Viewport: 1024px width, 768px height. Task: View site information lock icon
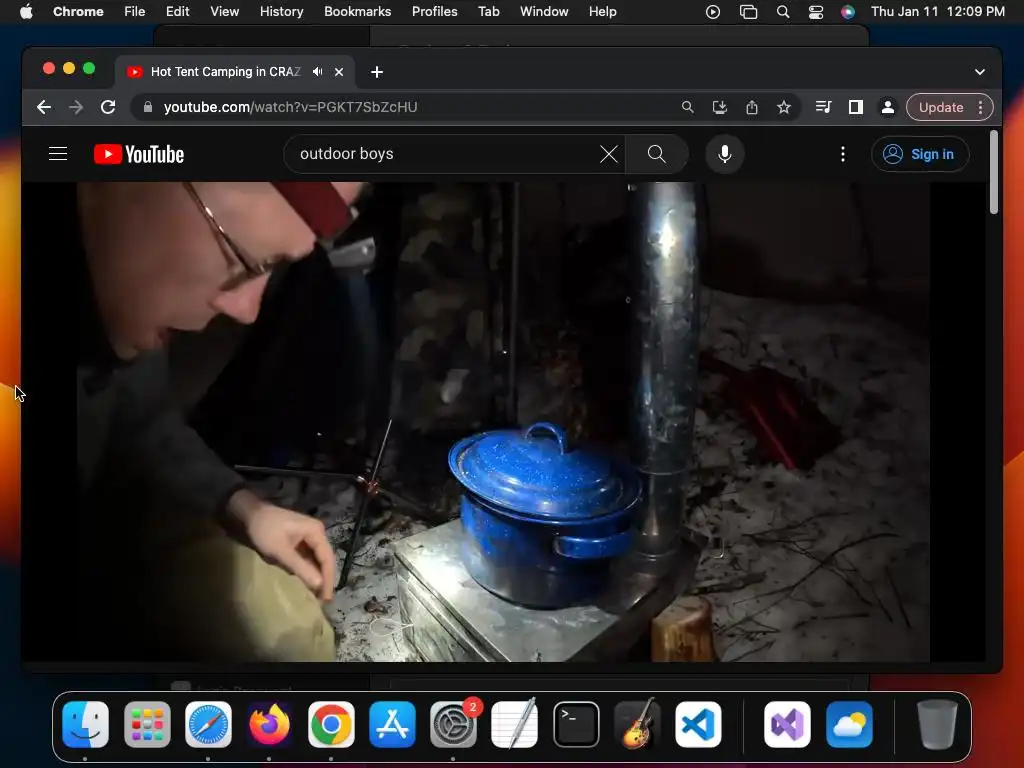pyautogui.click(x=148, y=107)
